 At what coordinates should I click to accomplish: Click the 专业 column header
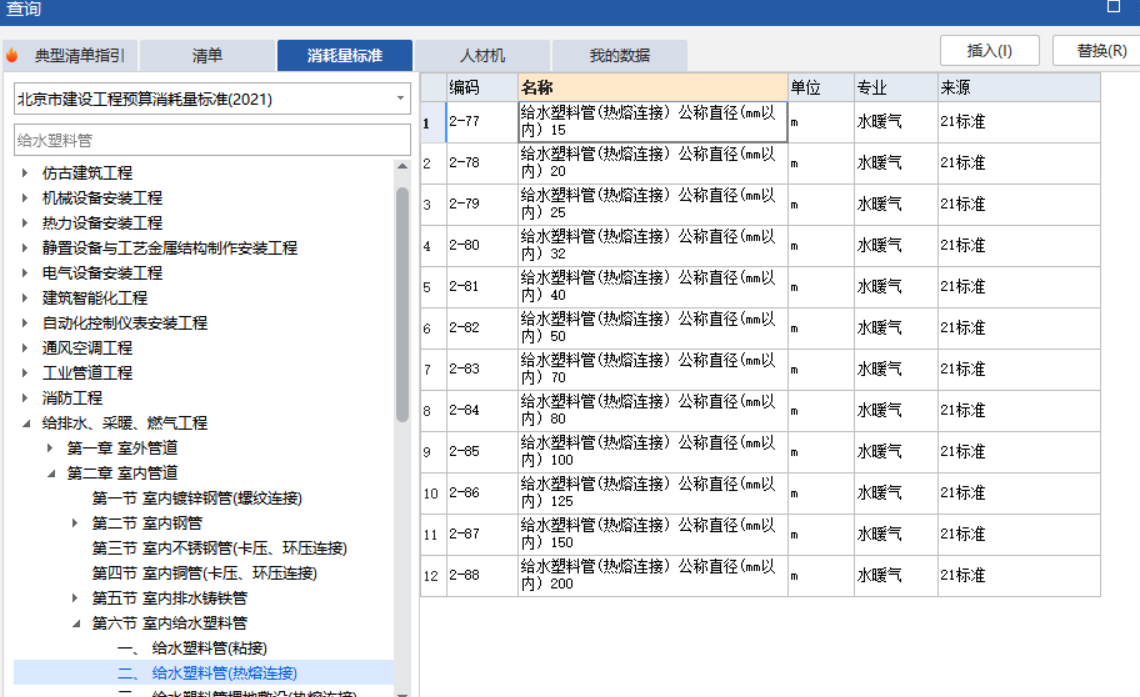point(896,87)
